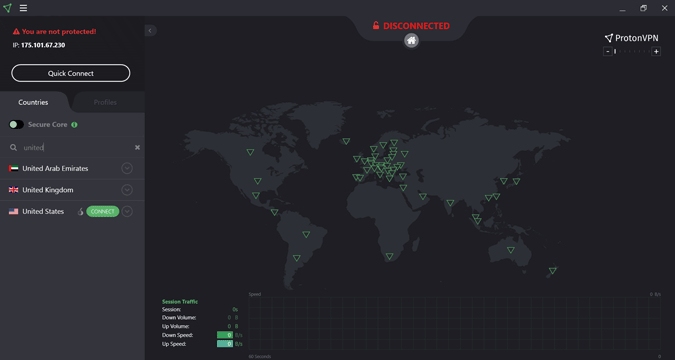
Task: Select the Central America server marker
Action: pyautogui.click(x=274, y=212)
